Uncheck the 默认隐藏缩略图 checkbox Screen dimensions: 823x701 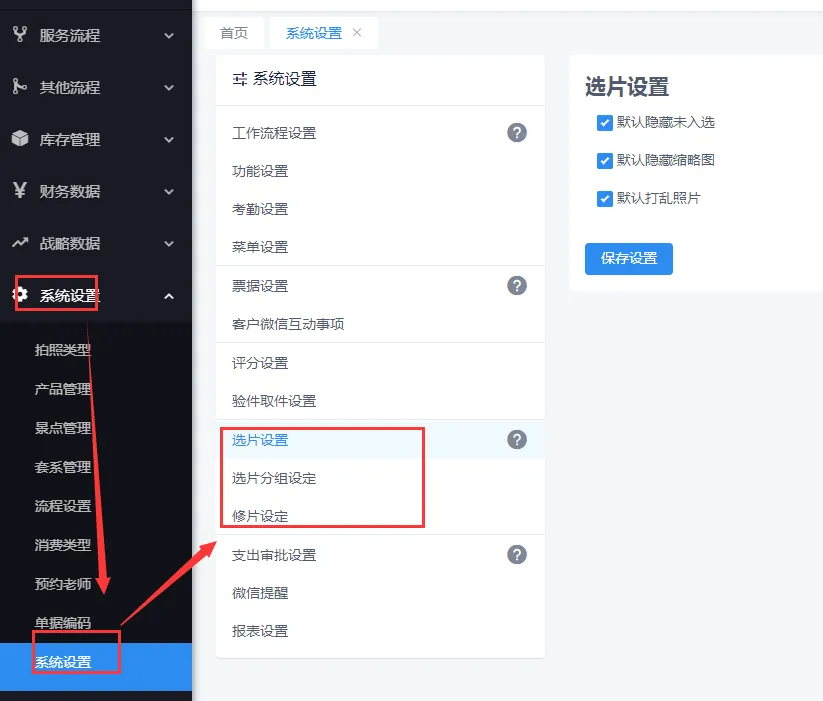click(604, 161)
